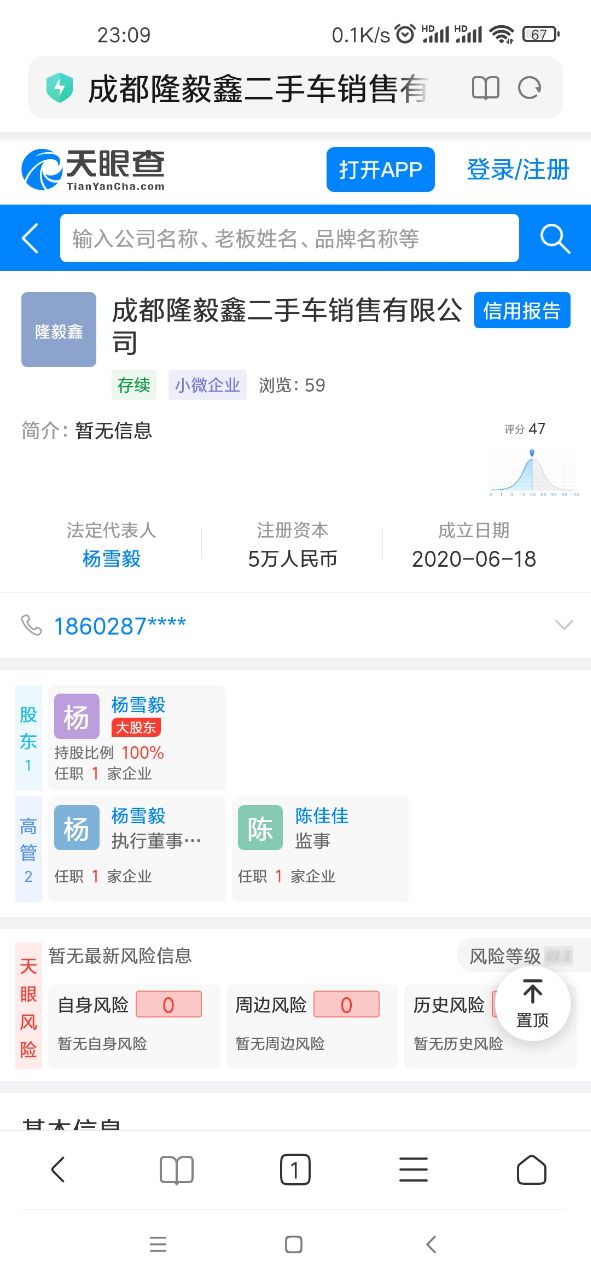Go to browser home page icon
Viewport: 591px width, 1280px height.
[x=532, y=1170]
